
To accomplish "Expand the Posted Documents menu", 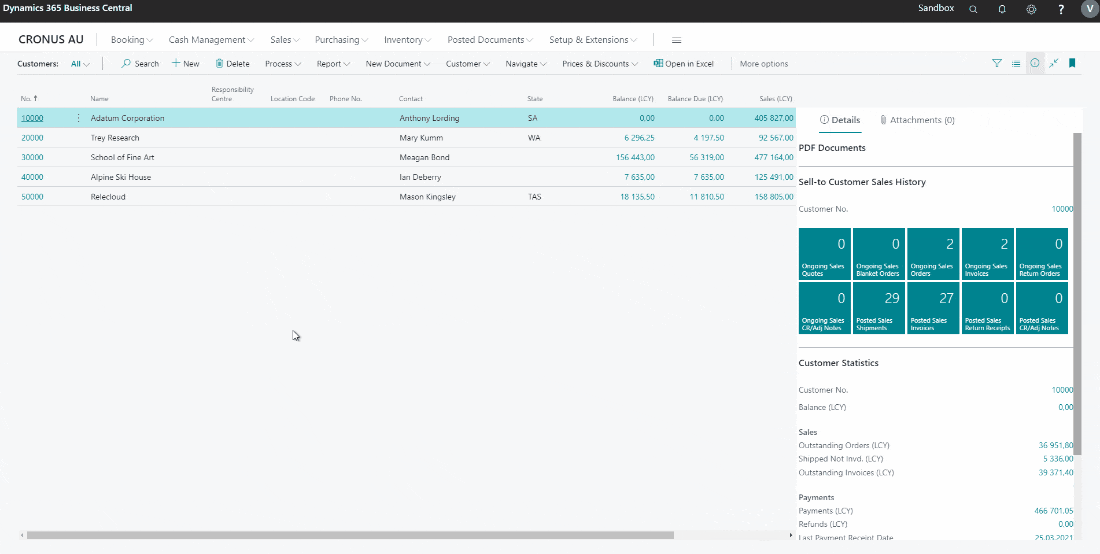I will 490,40.
